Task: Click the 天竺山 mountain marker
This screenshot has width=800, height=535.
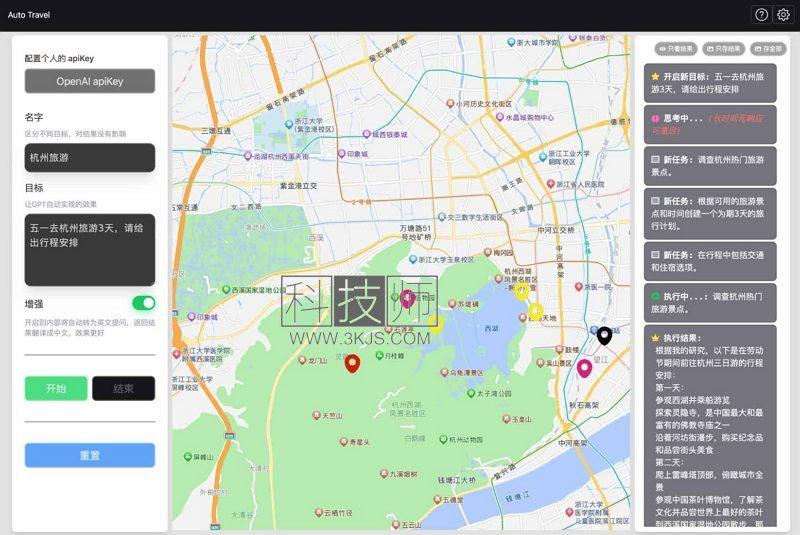Action: pos(316,415)
